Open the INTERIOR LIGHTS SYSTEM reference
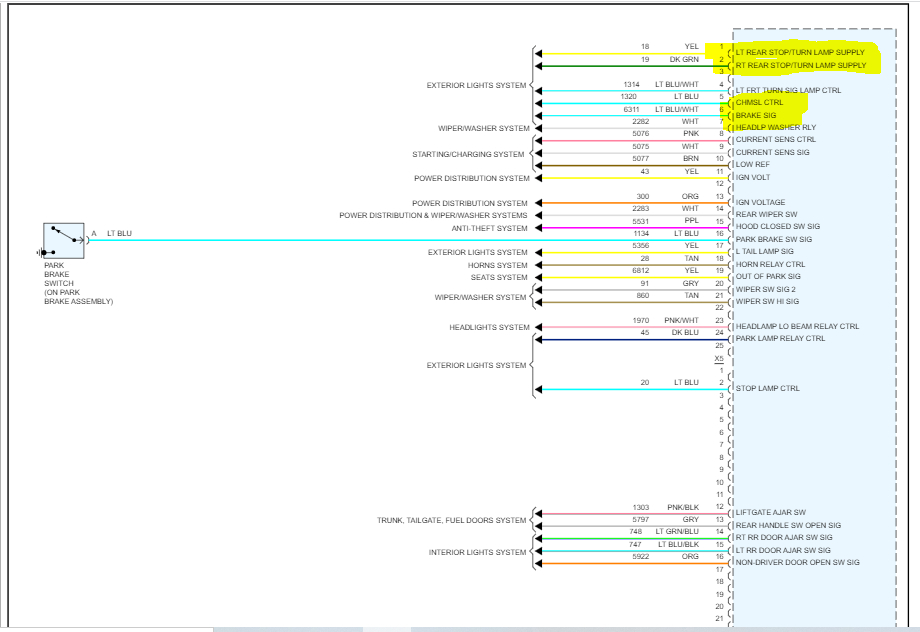 [x=477, y=552]
